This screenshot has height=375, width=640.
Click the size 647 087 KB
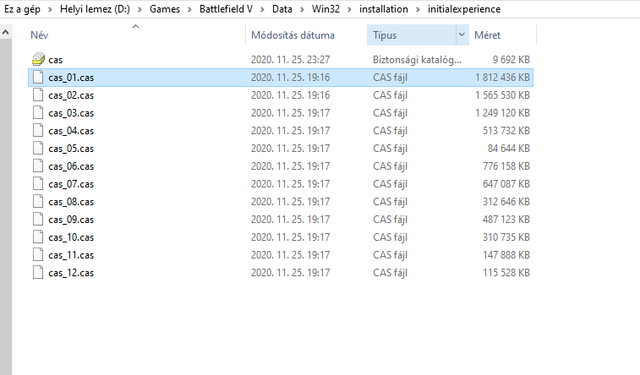tap(506, 184)
